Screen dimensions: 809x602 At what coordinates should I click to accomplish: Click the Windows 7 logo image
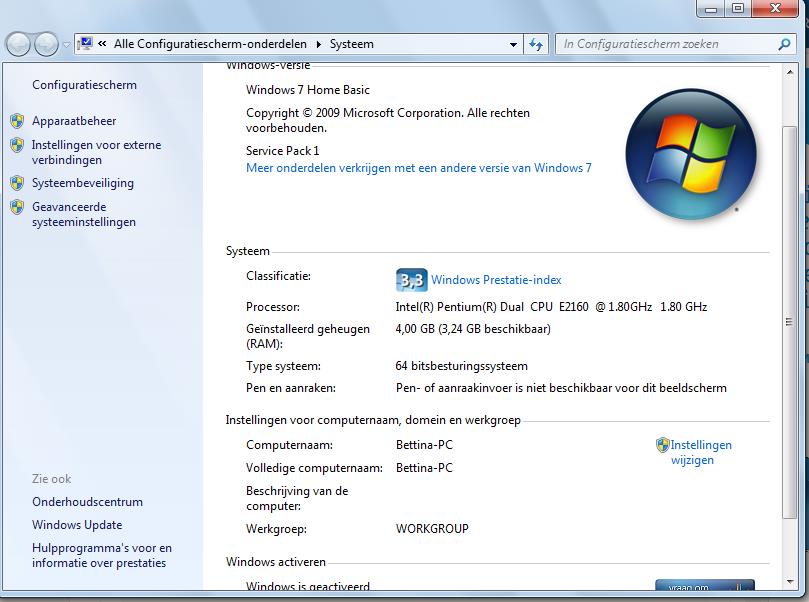(x=691, y=155)
